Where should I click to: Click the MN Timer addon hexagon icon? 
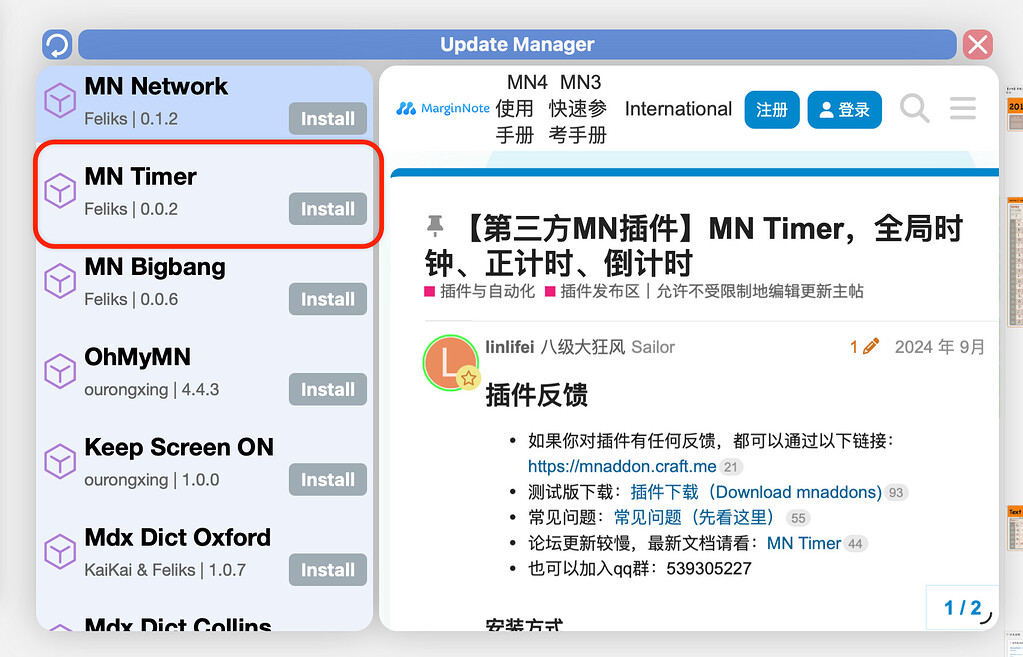(60, 191)
